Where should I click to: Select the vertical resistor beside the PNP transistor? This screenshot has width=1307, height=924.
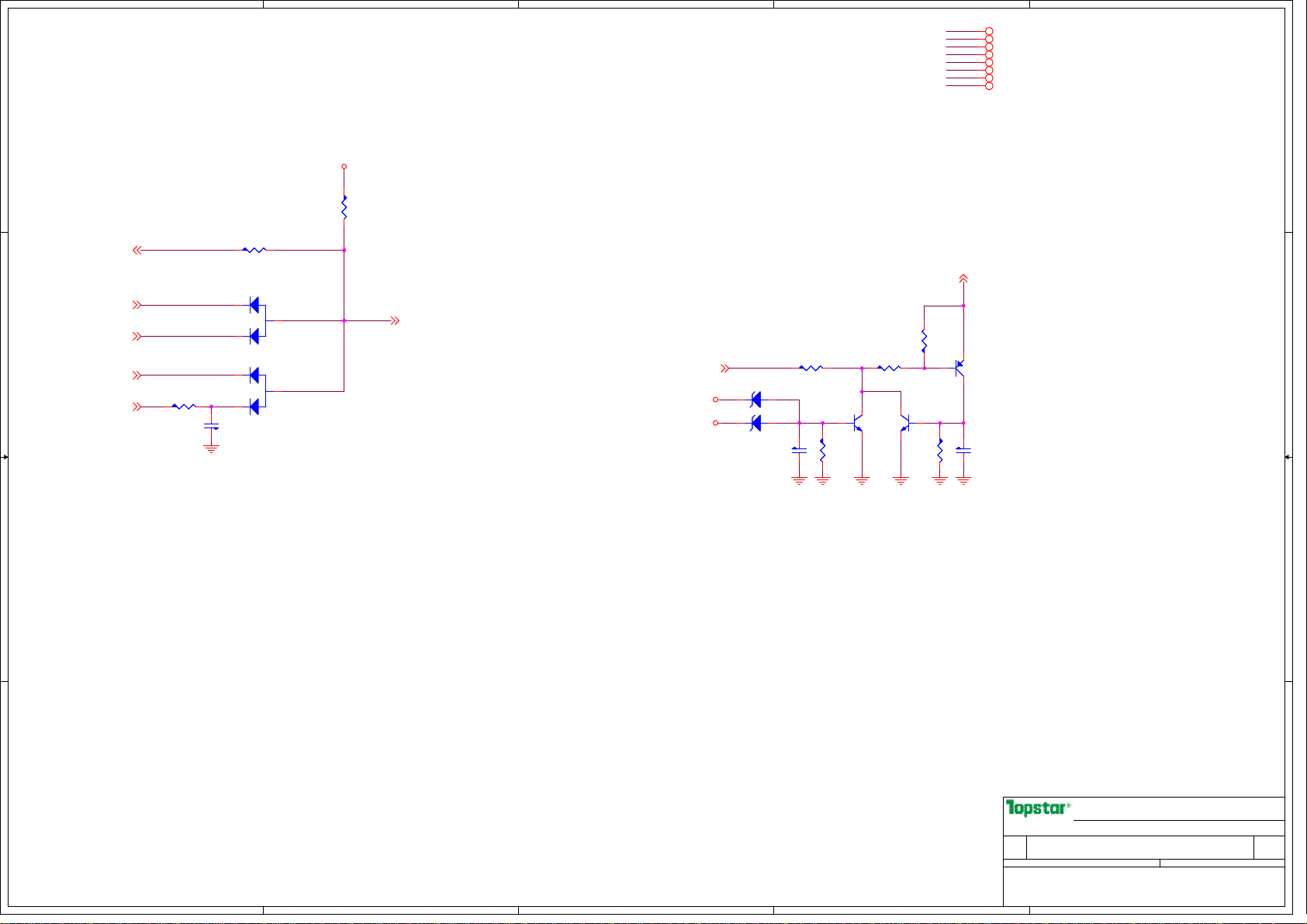pos(924,341)
